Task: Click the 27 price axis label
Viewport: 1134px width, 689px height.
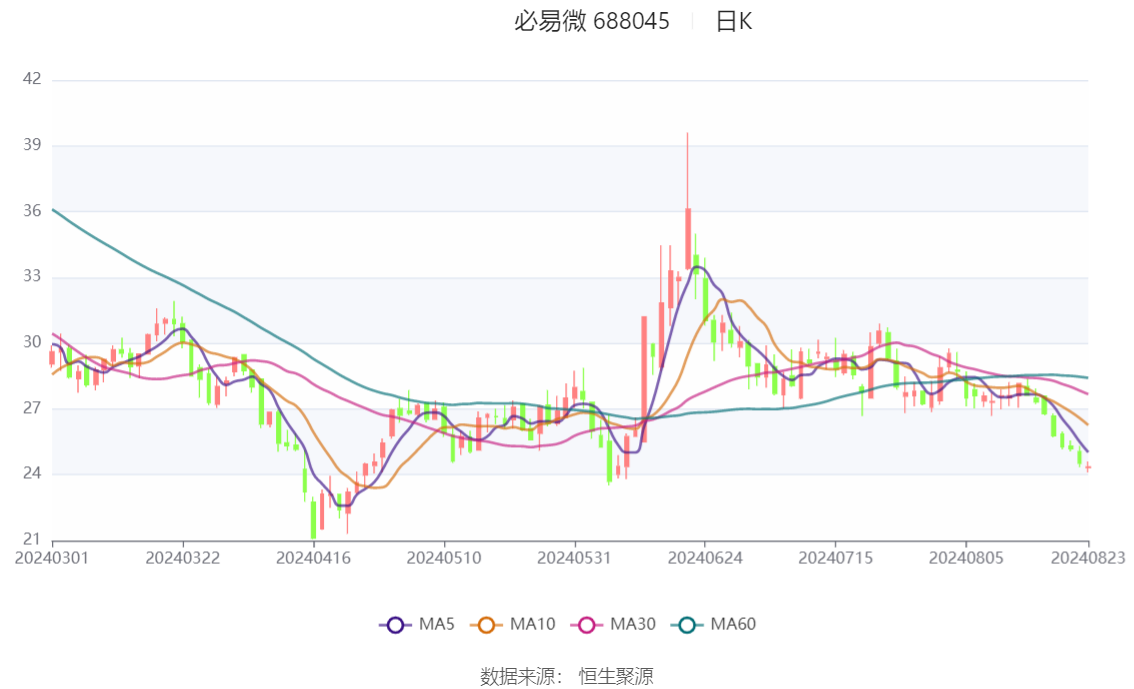Action: click(x=32, y=408)
